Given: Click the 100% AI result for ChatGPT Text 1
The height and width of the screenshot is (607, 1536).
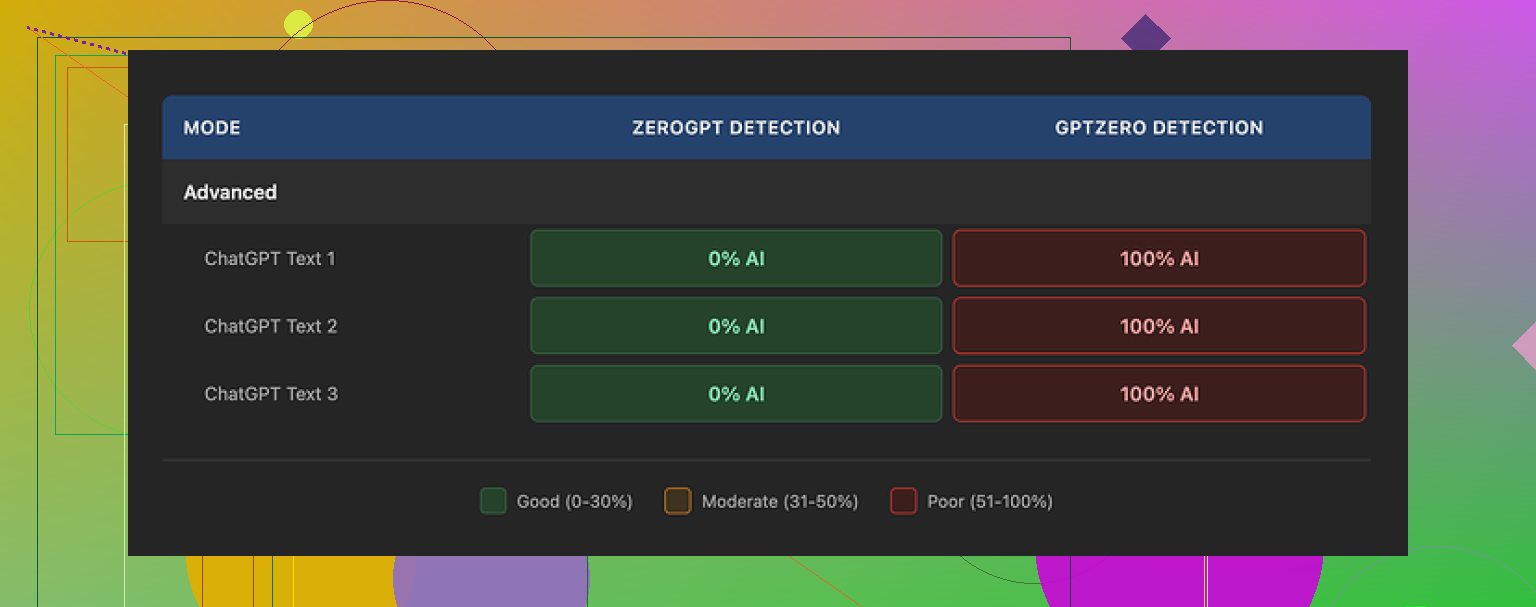Looking at the screenshot, I should (1159, 258).
